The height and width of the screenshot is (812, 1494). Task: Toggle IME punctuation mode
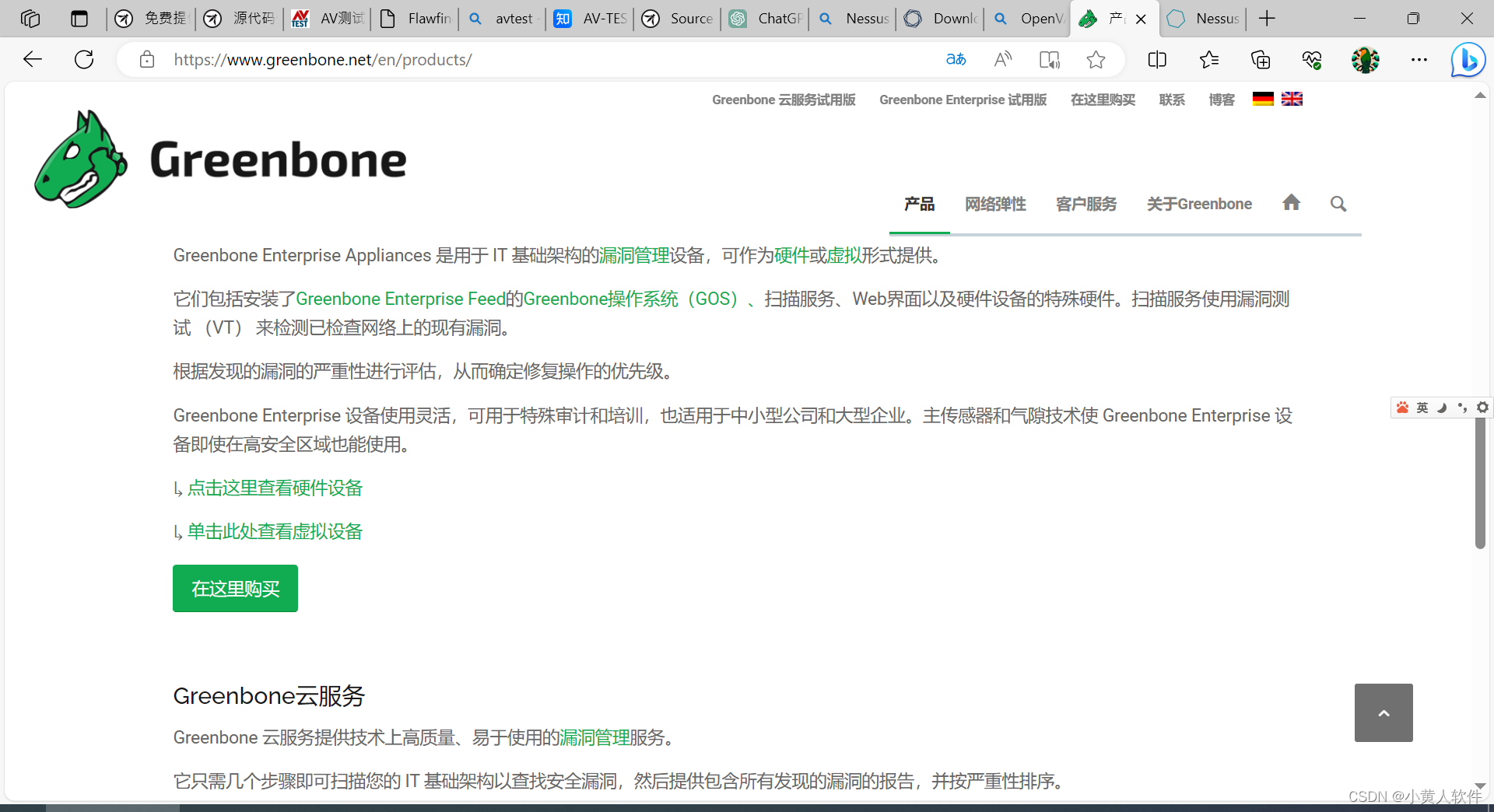(1462, 408)
